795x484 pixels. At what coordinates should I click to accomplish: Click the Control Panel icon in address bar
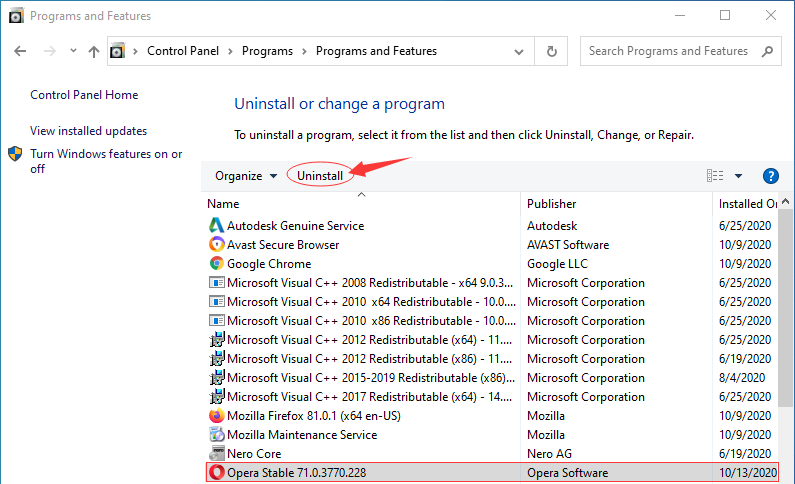click(117, 51)
